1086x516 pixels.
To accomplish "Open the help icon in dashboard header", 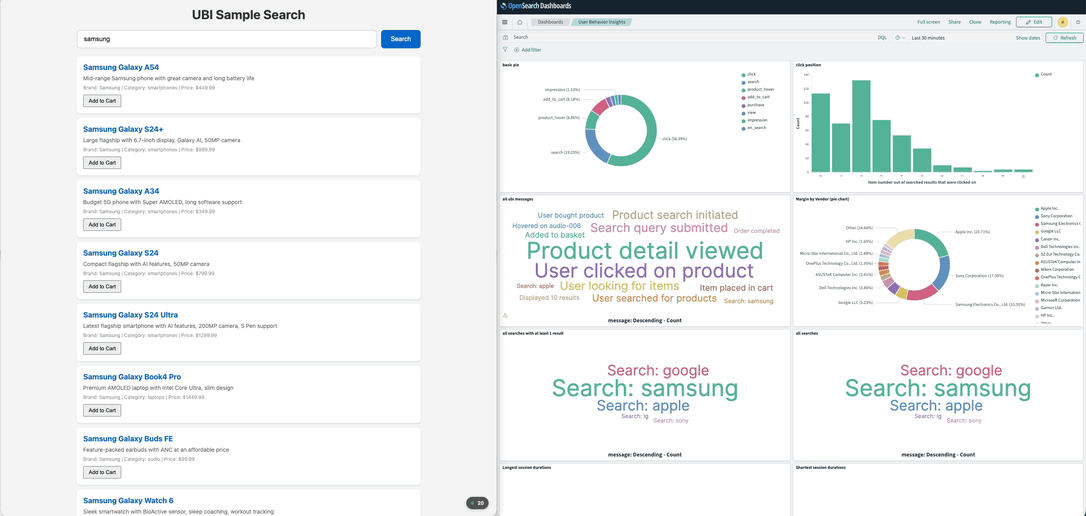I will (1078, 22).
